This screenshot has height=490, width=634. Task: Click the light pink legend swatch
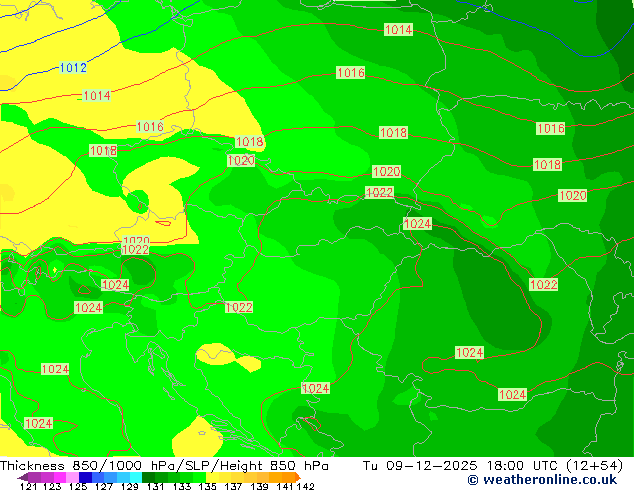(x=71, y=477)
